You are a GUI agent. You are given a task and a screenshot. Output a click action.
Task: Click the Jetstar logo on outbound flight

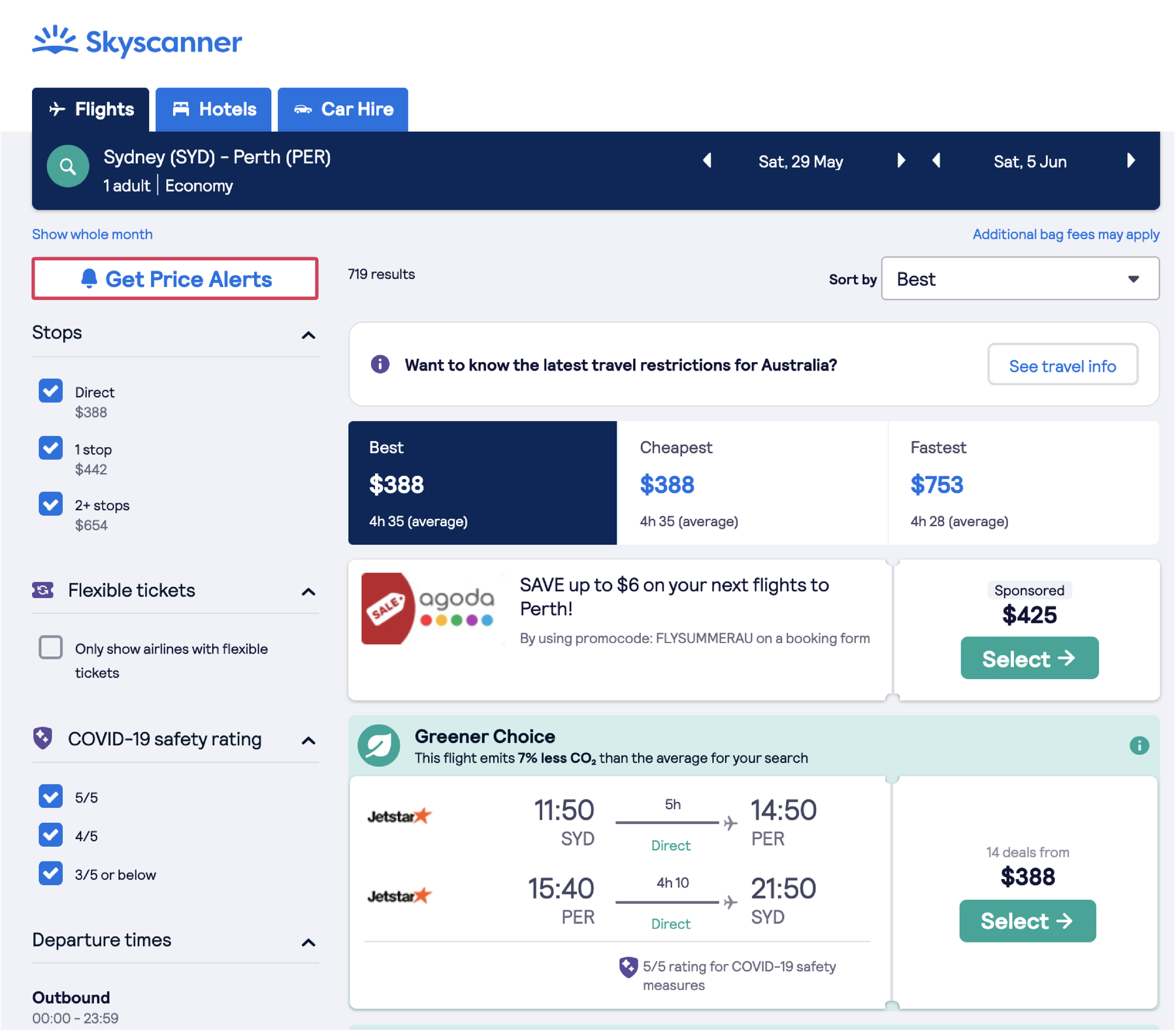pos(399,816)
